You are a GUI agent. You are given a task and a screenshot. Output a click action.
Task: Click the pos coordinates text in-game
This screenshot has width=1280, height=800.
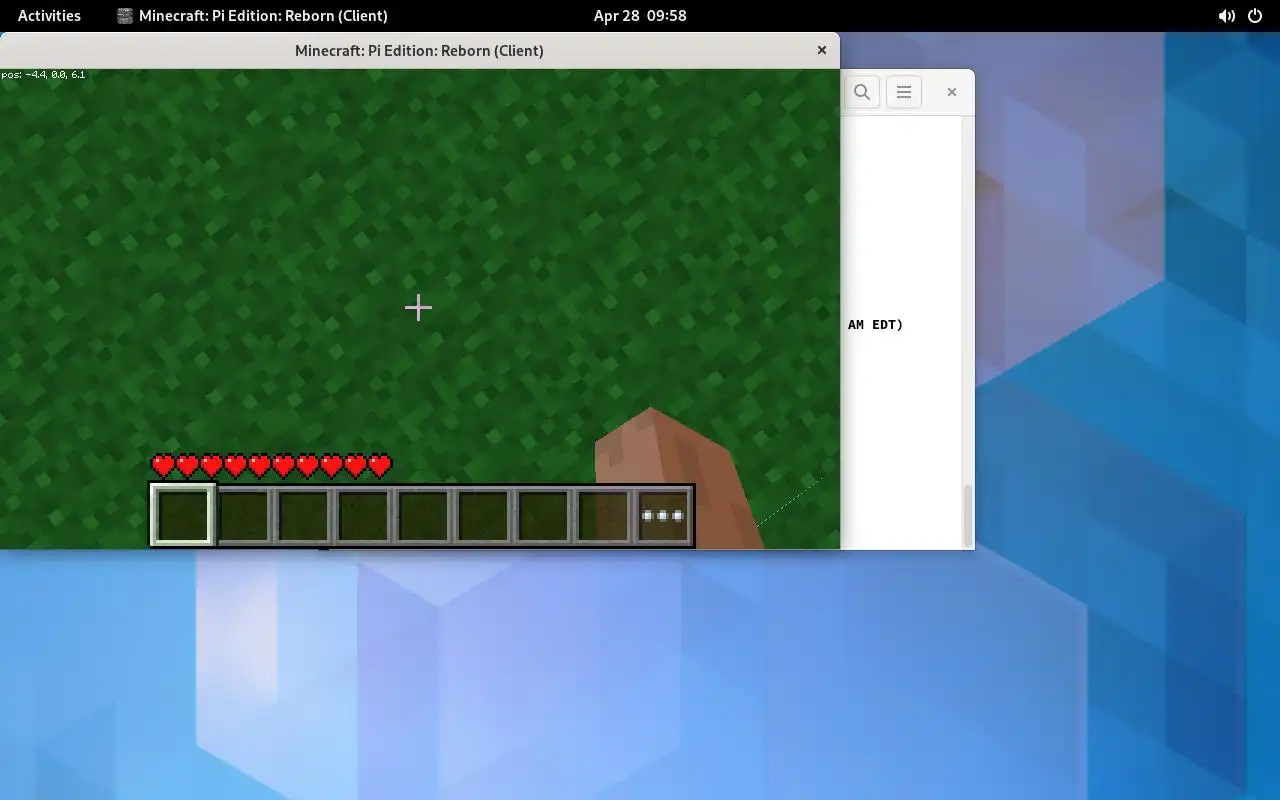[43, 75]
